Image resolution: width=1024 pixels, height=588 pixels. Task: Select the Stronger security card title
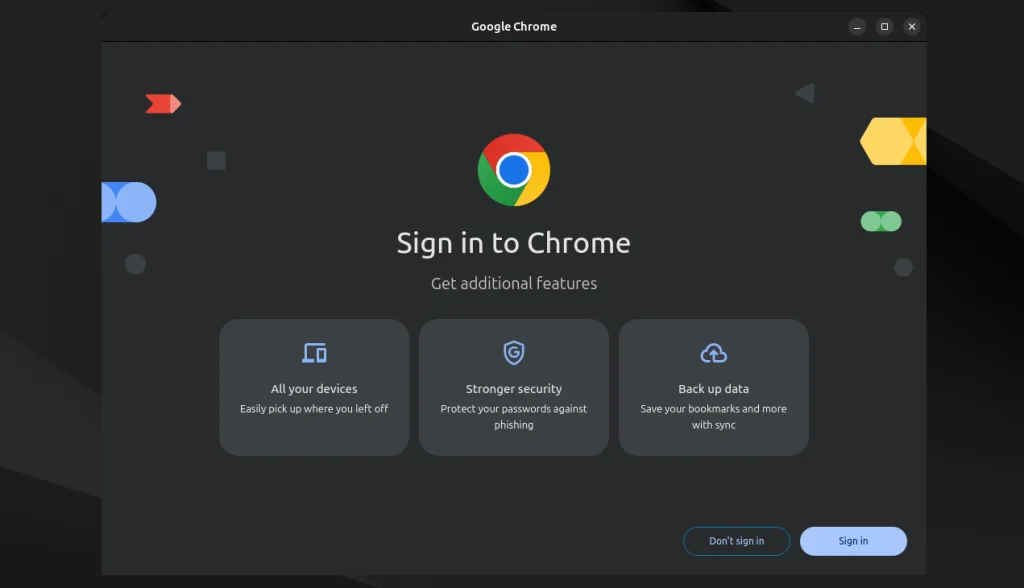[x=513, y=389]
